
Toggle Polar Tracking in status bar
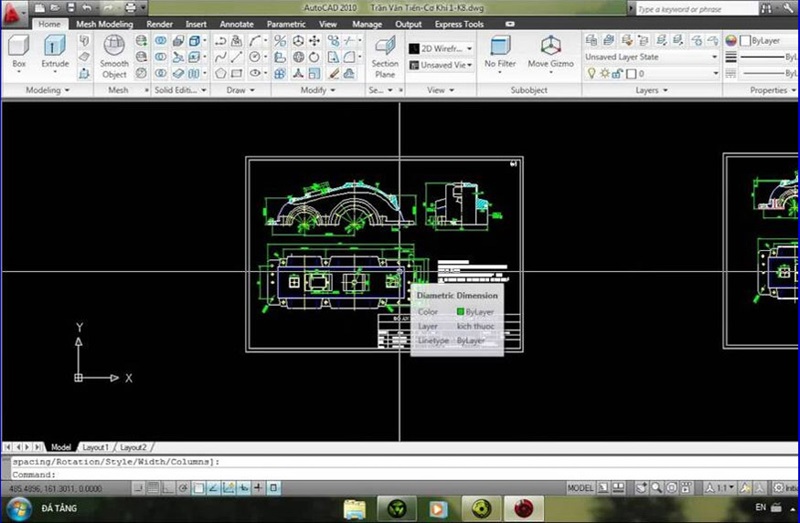tap(183, 488)
